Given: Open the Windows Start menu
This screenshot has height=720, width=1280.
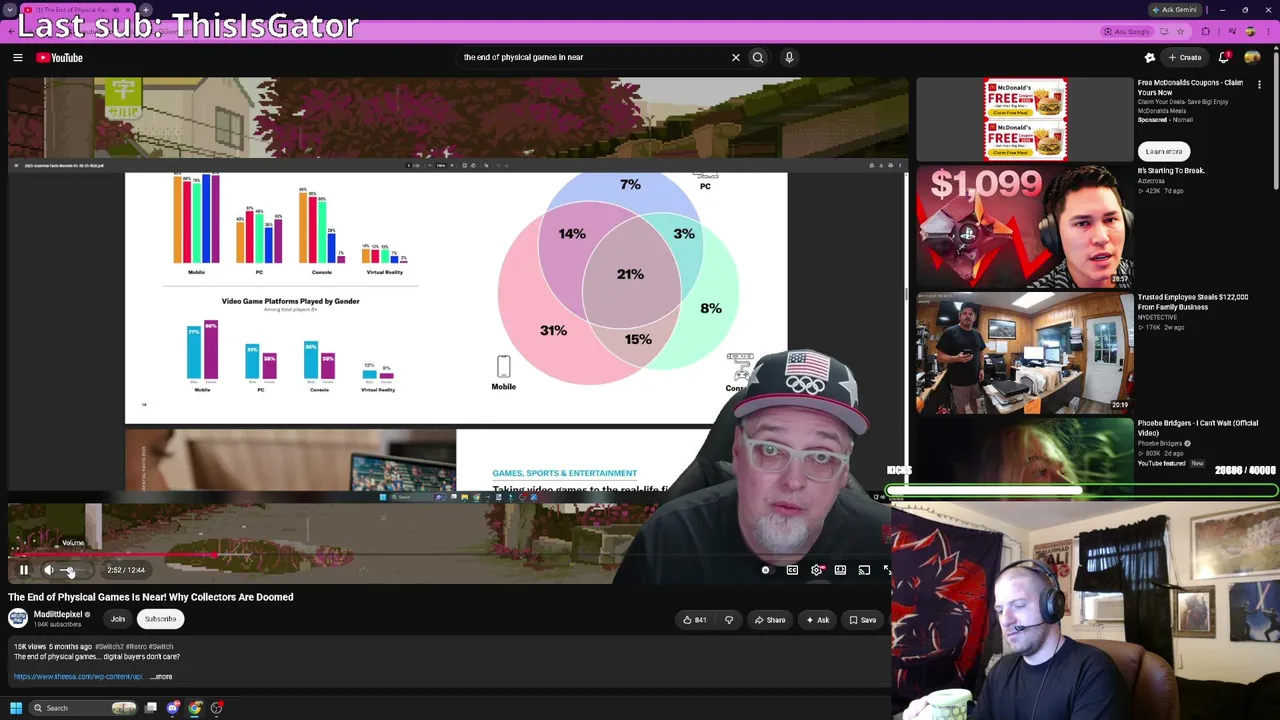Looking at the screenshot, I should pyautogui.click(x=16, y=708).
